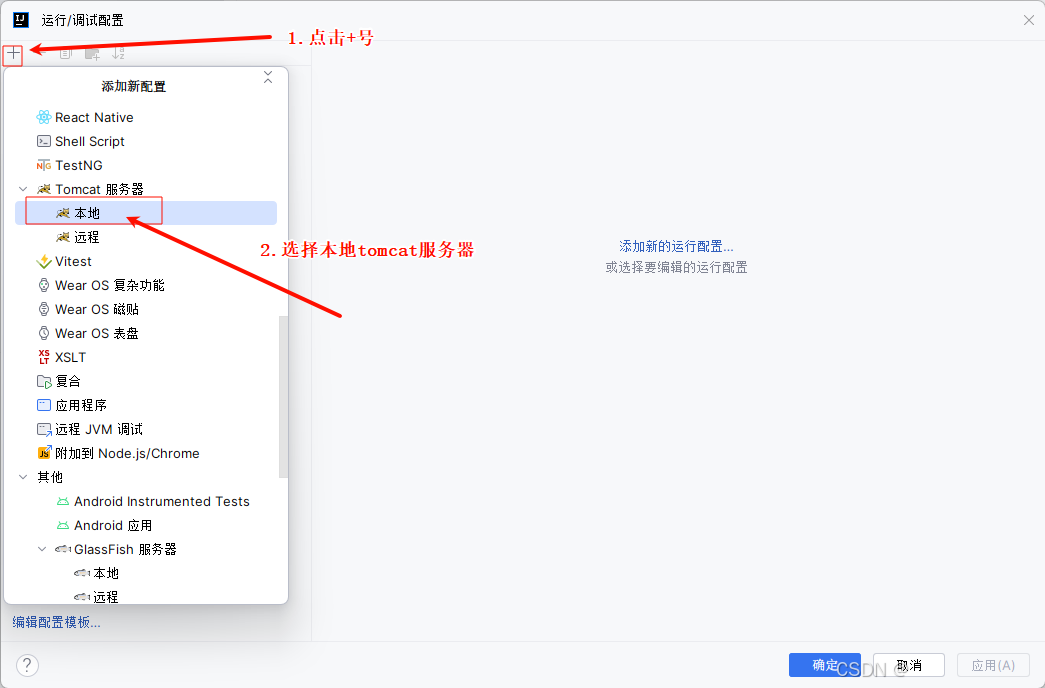Image resolution: width=1045 pixels, height=688 pixels.
Task: Click the help question mark icon
Action: click(x=26, y=665)
